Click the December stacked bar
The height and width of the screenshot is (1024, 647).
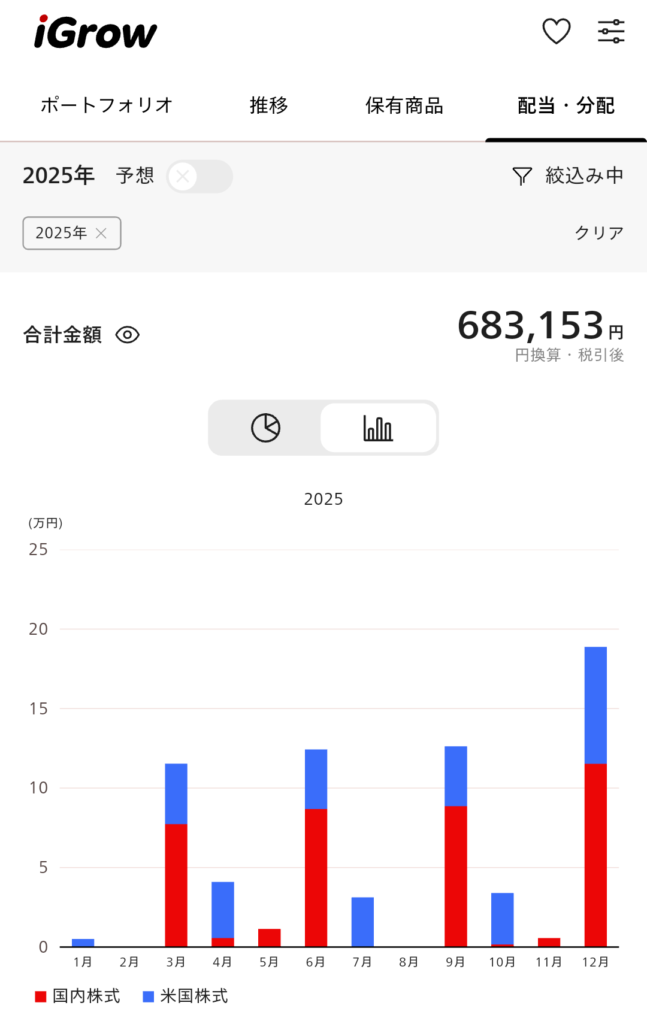click(595, 796)
